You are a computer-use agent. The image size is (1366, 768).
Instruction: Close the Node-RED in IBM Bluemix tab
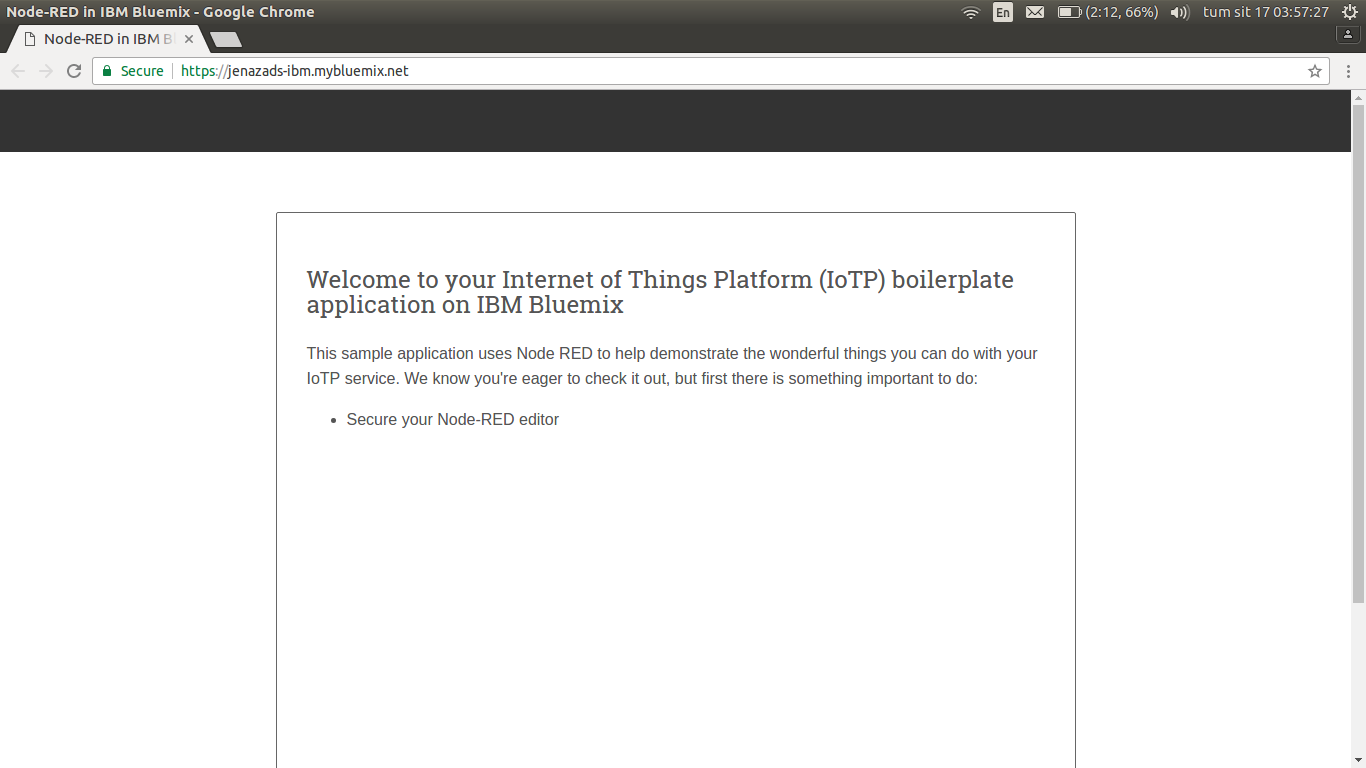click(x=189, y=39)
